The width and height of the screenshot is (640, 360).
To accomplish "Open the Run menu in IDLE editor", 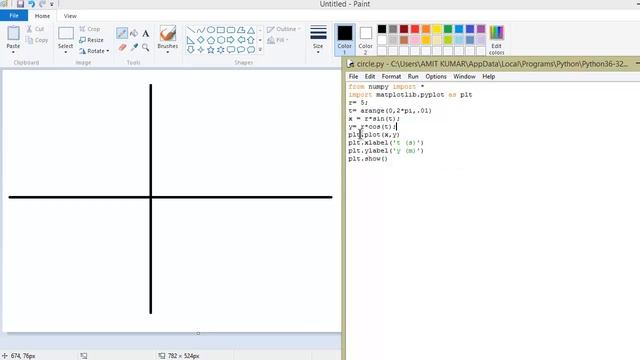I will pyautogui.click(x=413, y=76).
